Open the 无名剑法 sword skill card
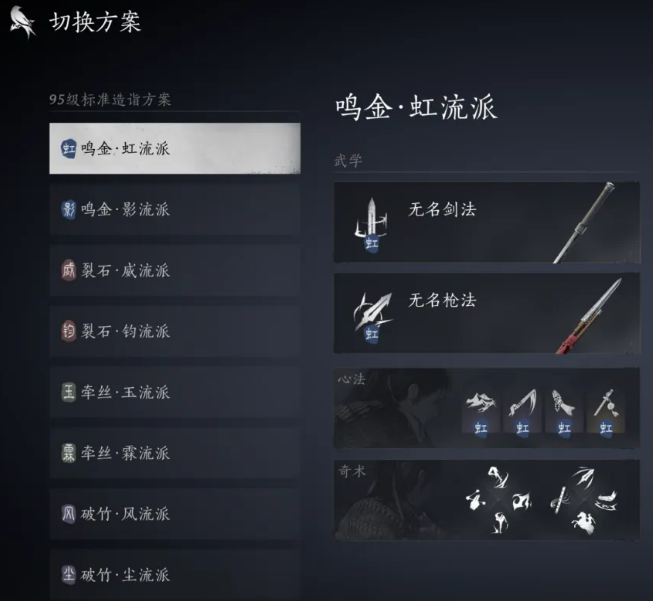This screenshot has height=601, width=653. (487, 222)
